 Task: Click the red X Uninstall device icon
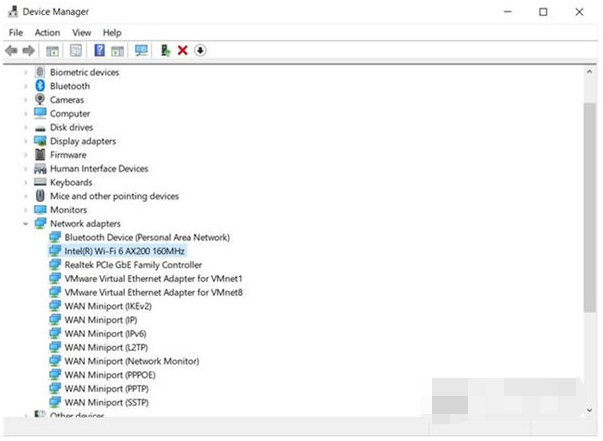183,50
